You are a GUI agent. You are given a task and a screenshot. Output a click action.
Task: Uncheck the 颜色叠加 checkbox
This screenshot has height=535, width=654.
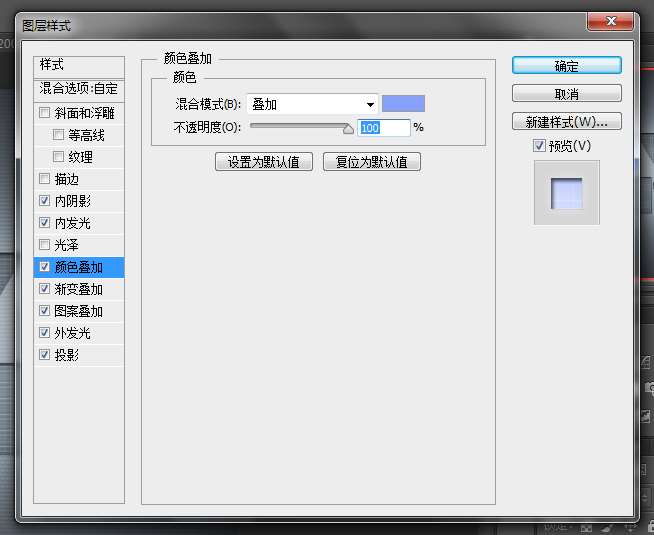coord(44,266)
